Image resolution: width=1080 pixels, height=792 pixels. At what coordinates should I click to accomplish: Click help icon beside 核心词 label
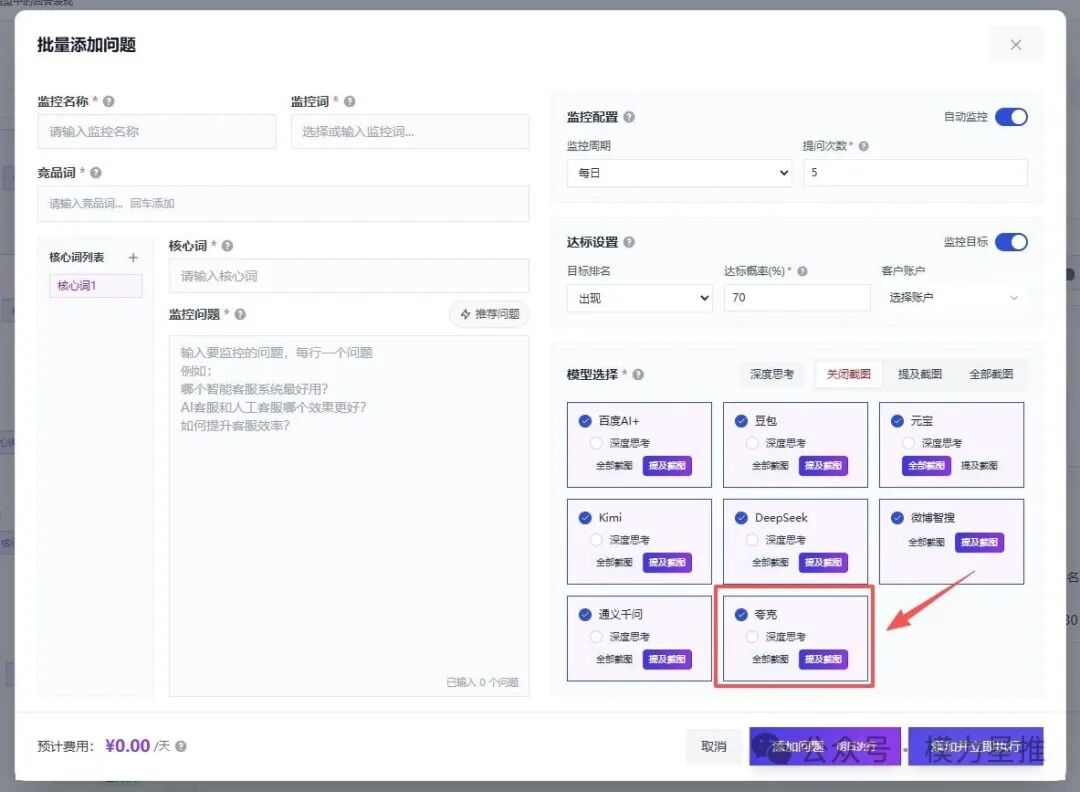(x=227, y=246)
